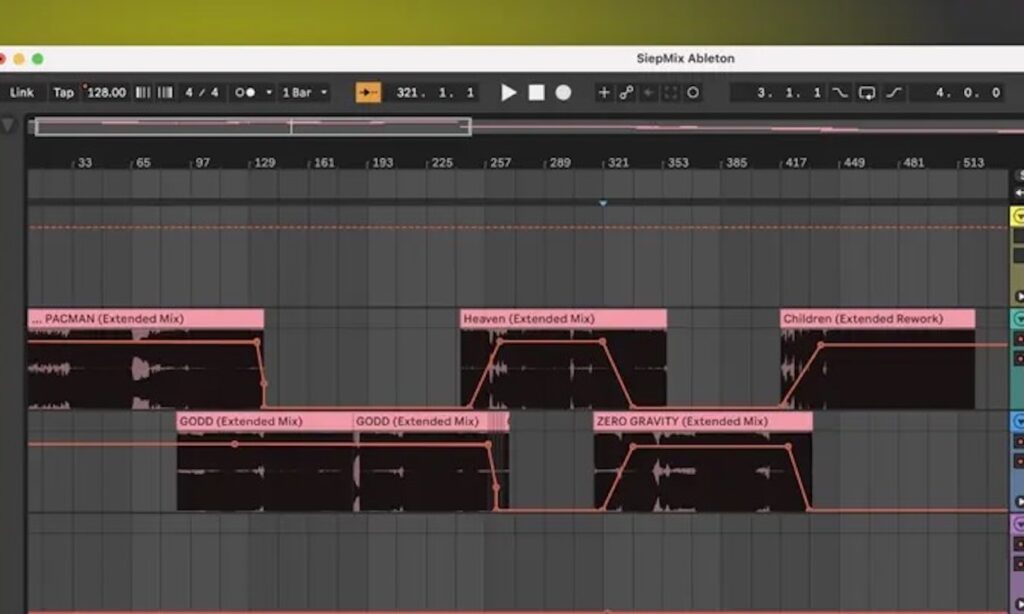
Task: Click the phase nudge down icon
Action: click(x=143, y=92)
